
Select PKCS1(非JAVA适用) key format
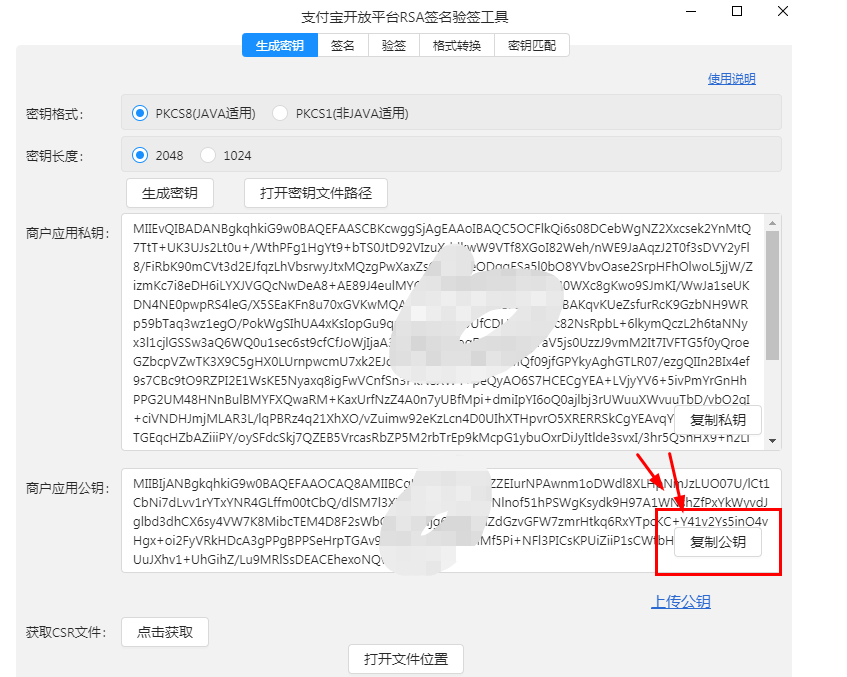click(x=340, y=113)
